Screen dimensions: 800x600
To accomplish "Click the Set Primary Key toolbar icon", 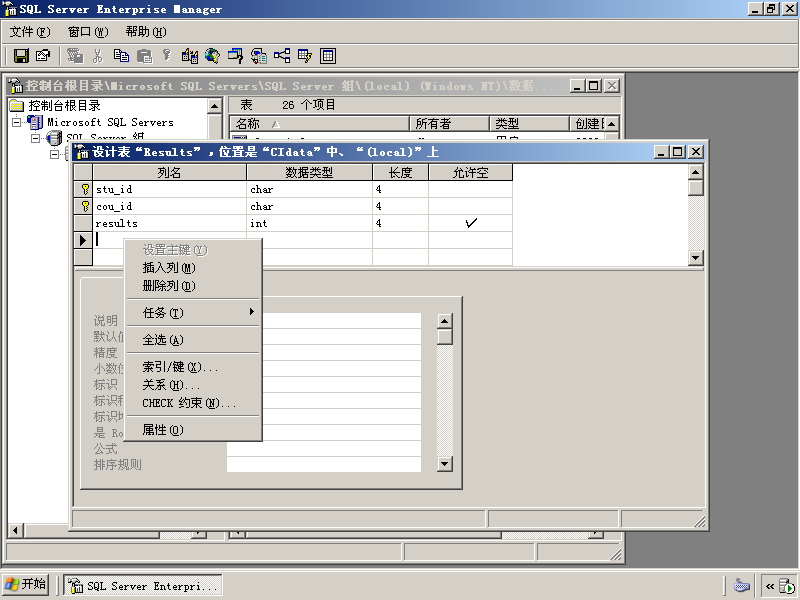I will pos(166,55).
